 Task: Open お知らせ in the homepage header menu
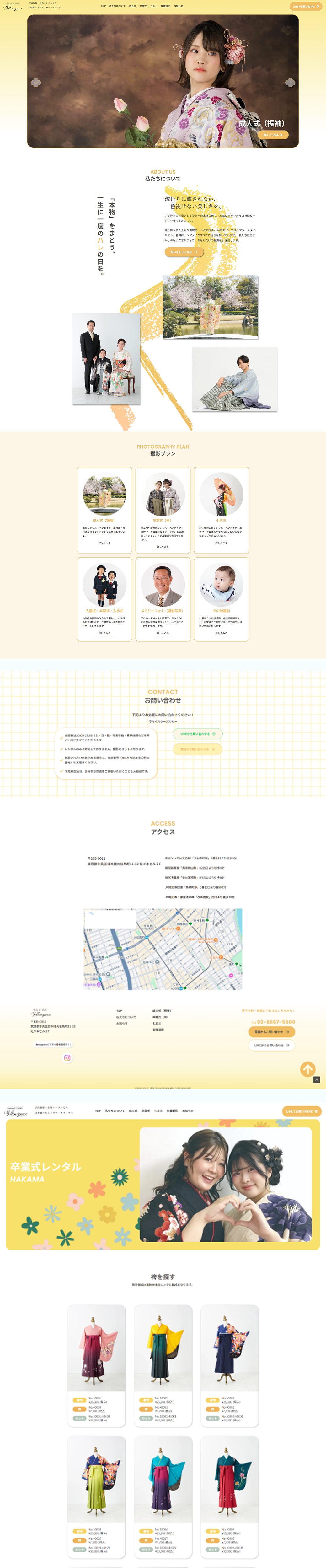click(x=178, y=6)
